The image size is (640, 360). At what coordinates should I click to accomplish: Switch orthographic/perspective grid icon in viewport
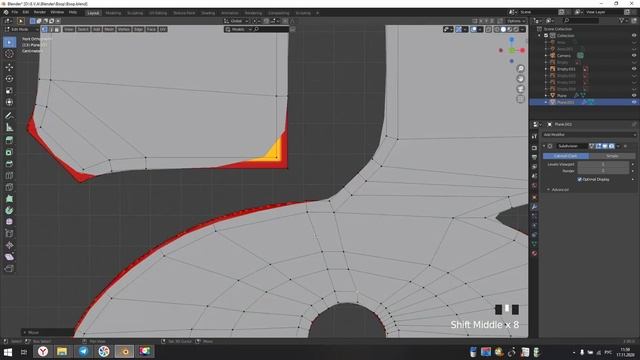[520, 99]
